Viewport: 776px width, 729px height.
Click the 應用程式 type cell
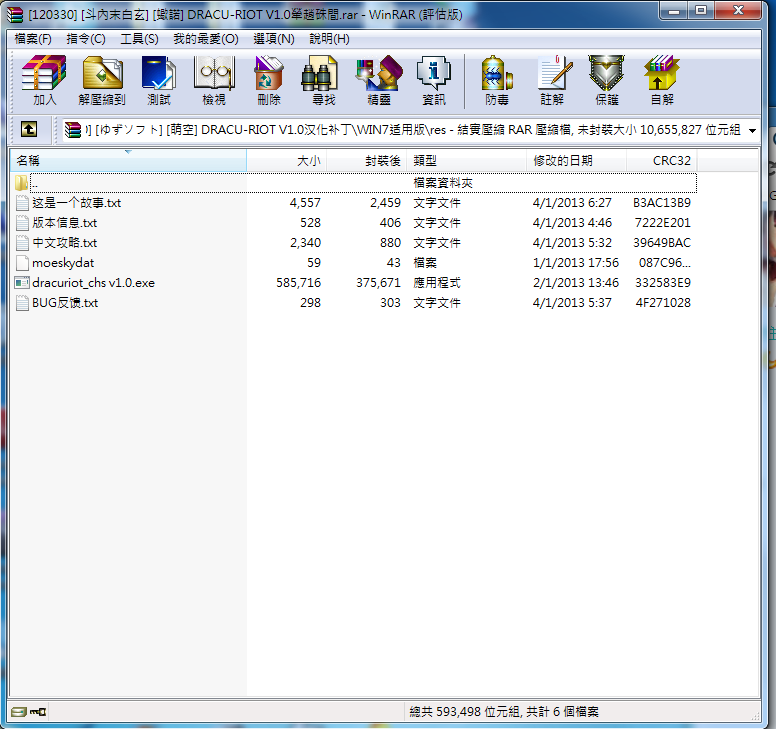437,283
